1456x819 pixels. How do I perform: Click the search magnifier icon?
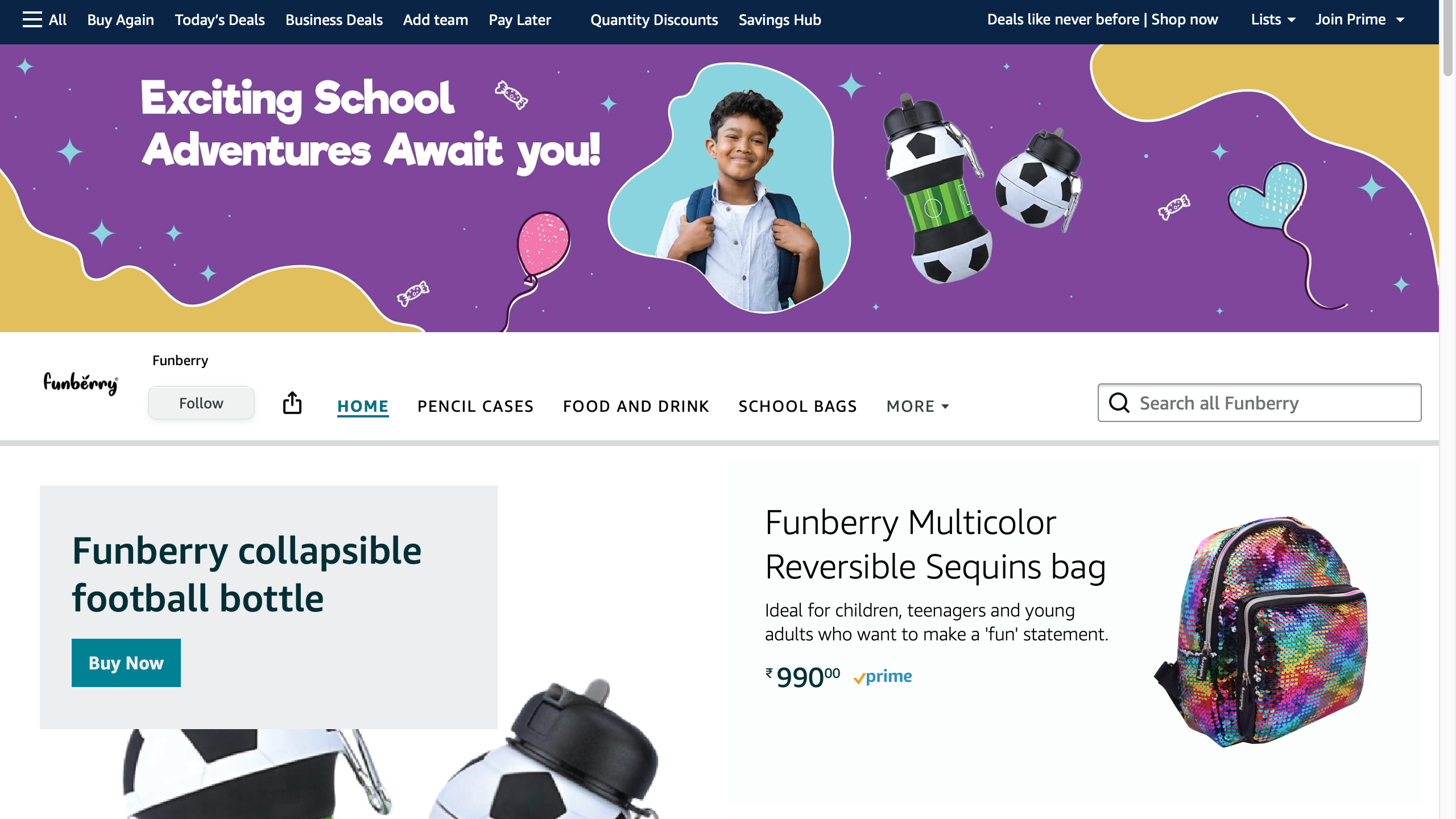click(1119, 403)
